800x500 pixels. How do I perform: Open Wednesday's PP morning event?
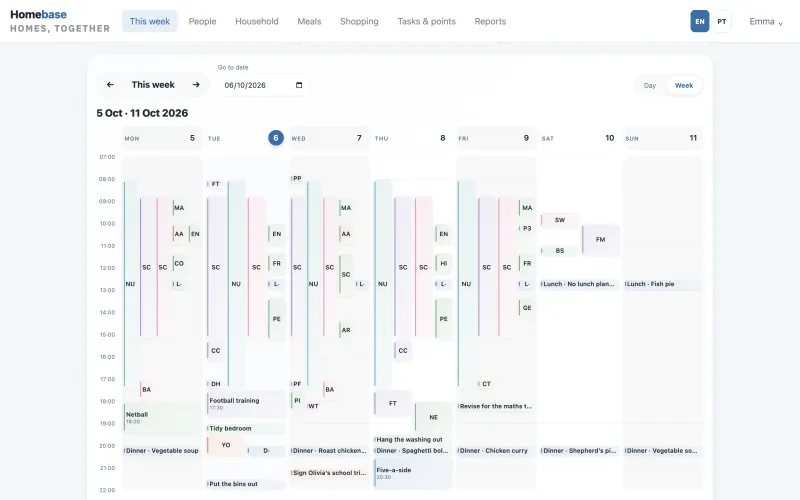pos(297,179)
